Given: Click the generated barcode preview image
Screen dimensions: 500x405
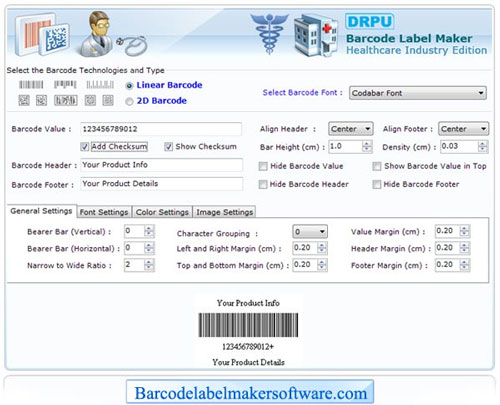Looking at the screenshot, I should click(248, 325).
